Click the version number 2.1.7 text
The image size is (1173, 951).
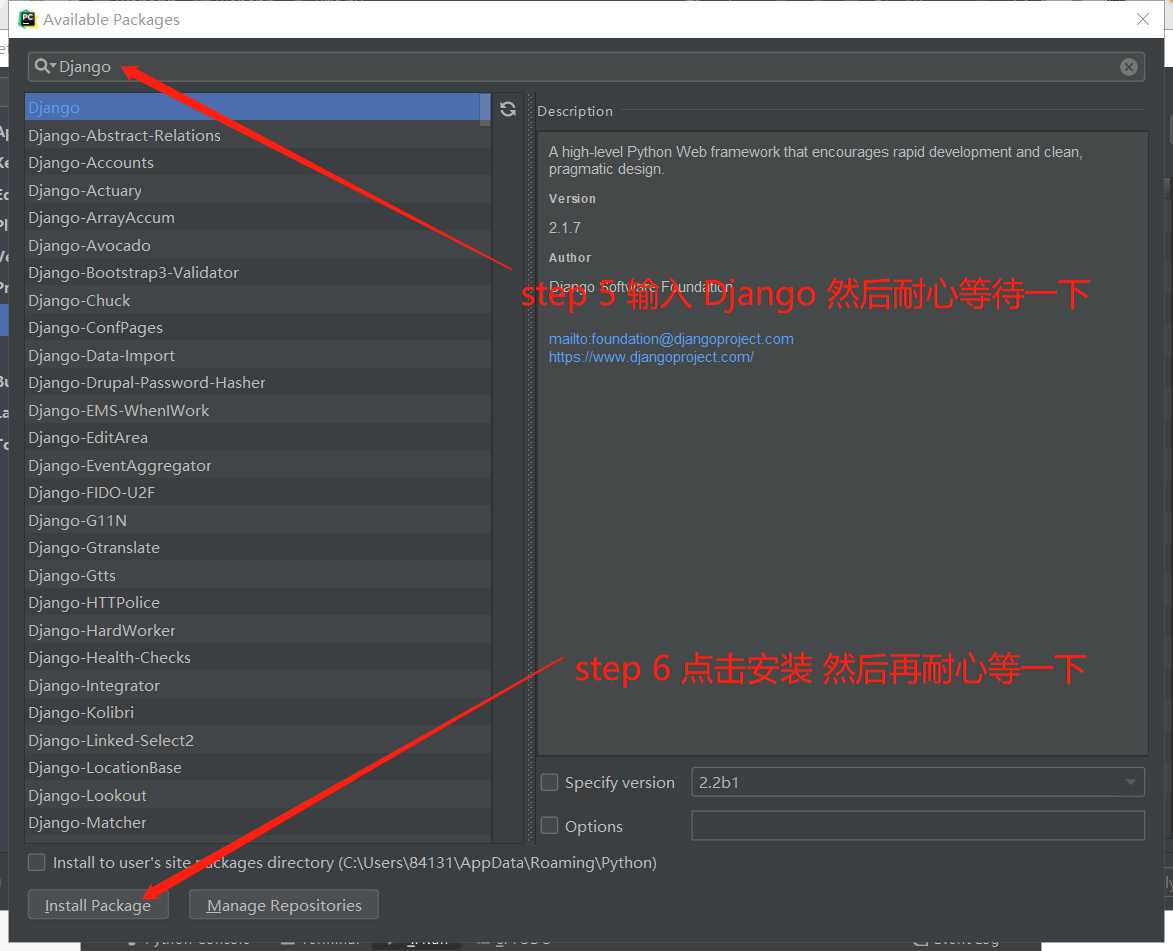pos(564,227)
